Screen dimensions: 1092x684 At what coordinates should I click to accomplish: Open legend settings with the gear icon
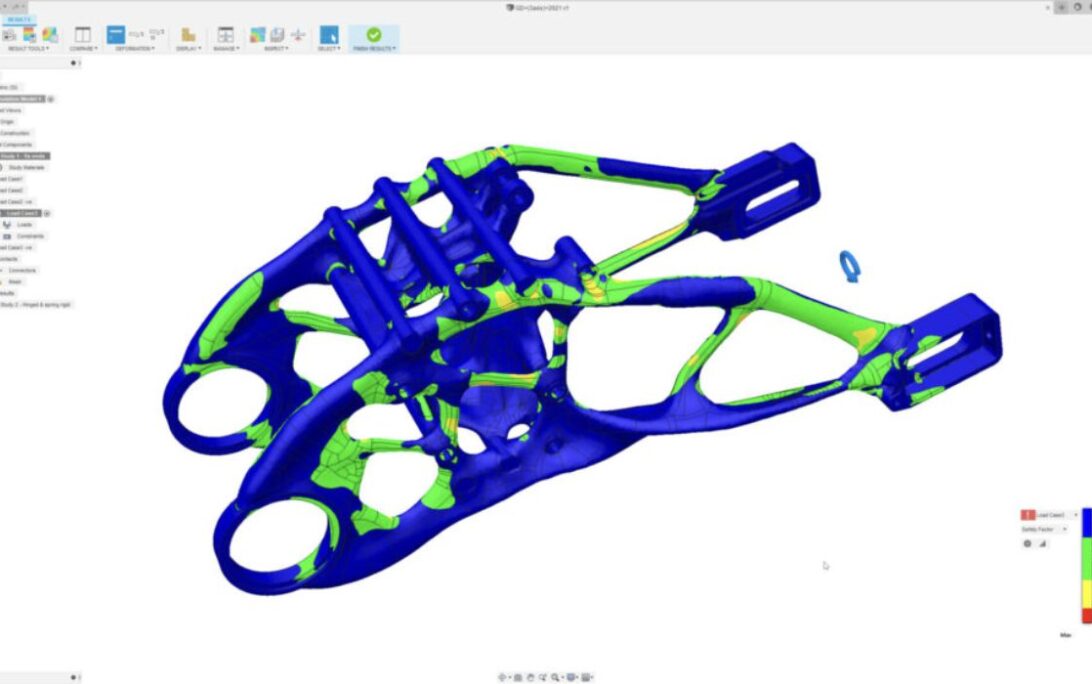click(1027, 543)
